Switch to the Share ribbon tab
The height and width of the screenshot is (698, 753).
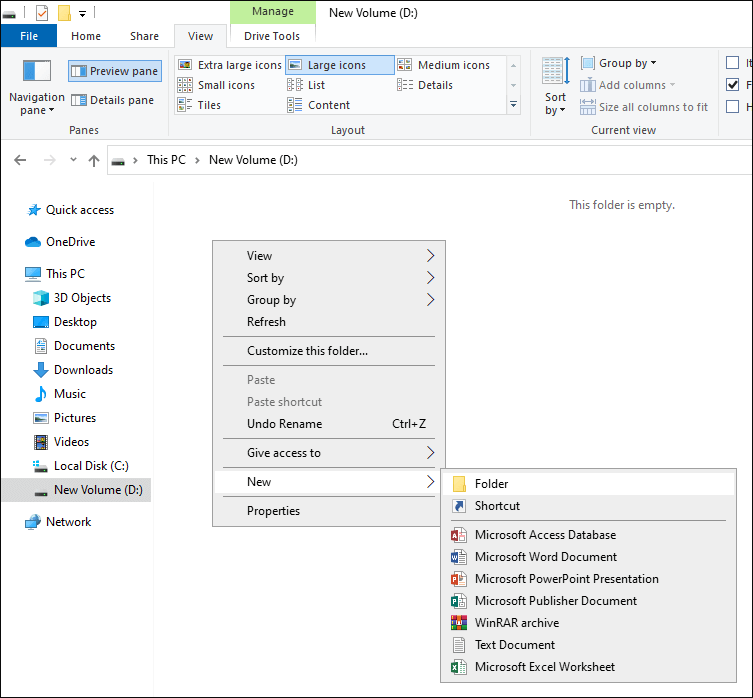coord(144,36)
